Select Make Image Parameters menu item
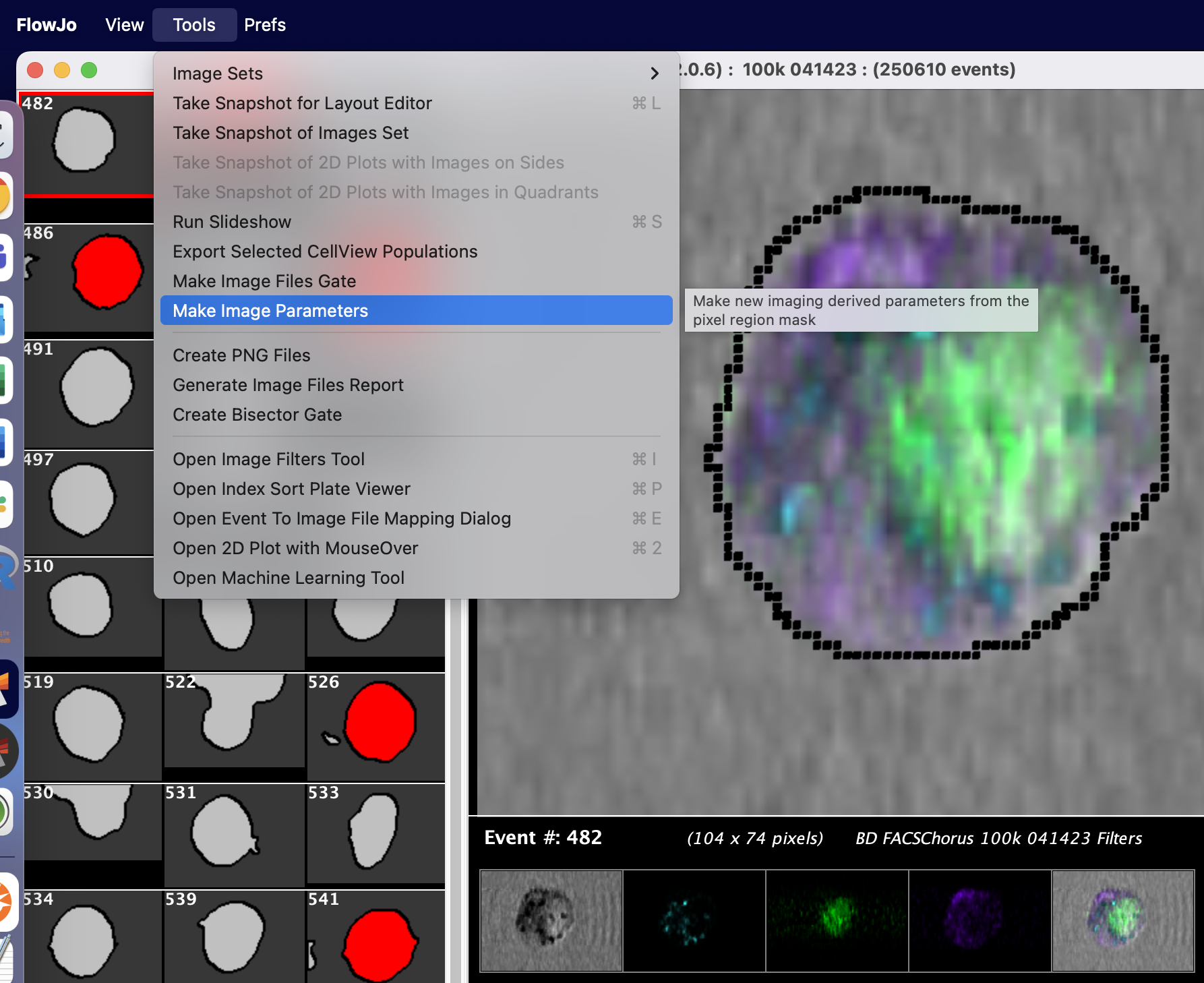This screenshot has height=983, width=1204. 270,311
